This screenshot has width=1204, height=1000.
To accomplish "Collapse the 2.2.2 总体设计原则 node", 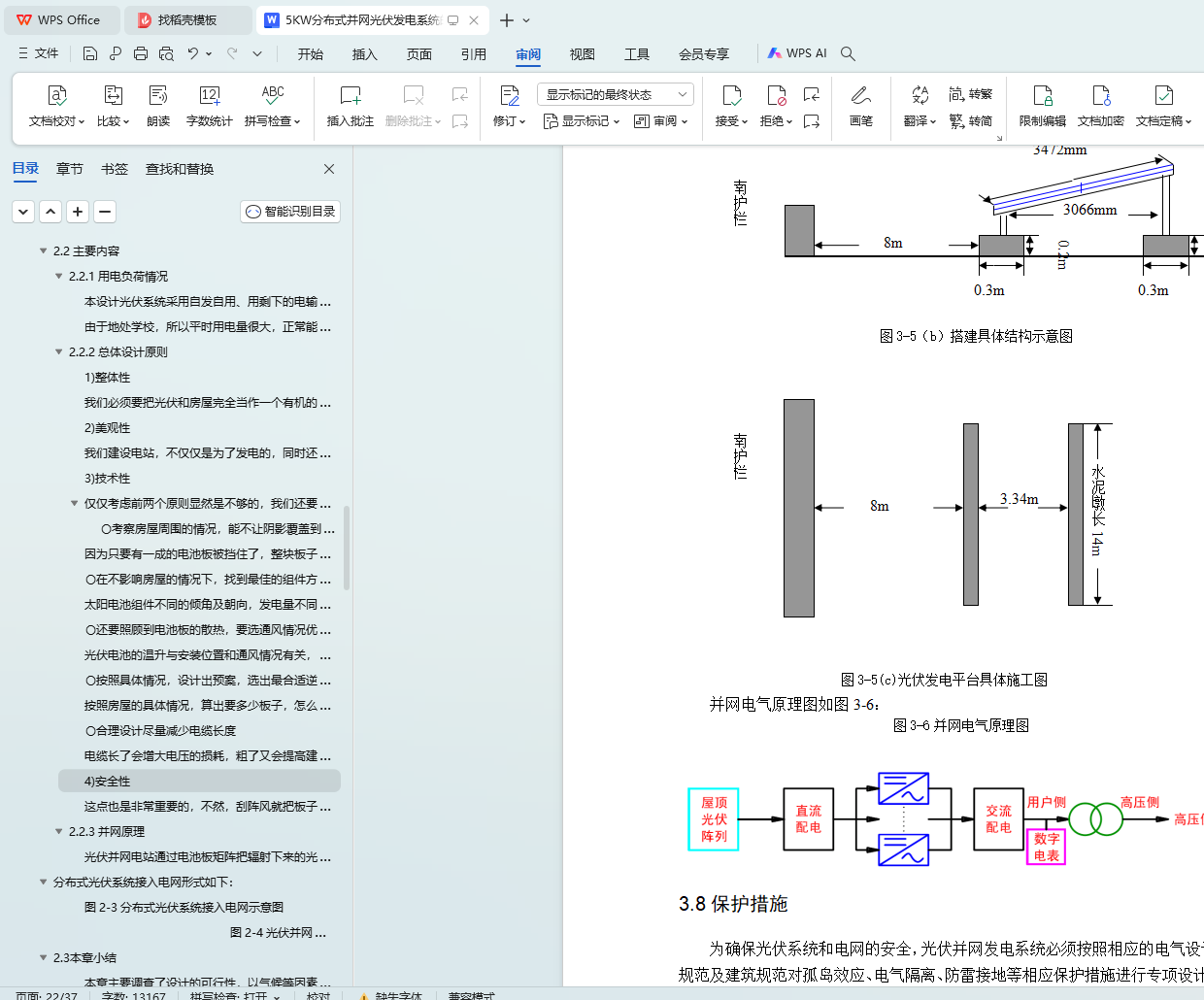I will coord(58,351).
